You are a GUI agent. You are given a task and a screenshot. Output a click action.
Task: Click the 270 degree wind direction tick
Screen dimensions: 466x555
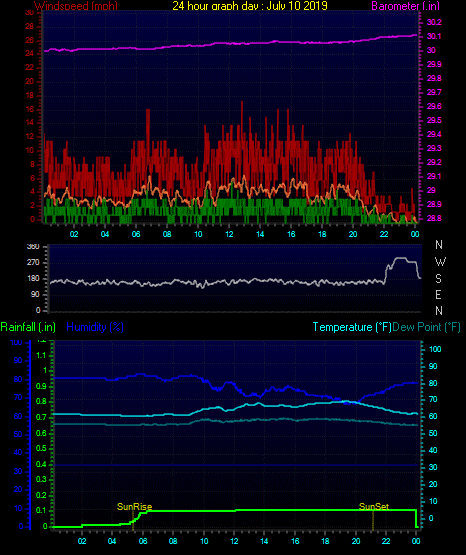point(33,263)
